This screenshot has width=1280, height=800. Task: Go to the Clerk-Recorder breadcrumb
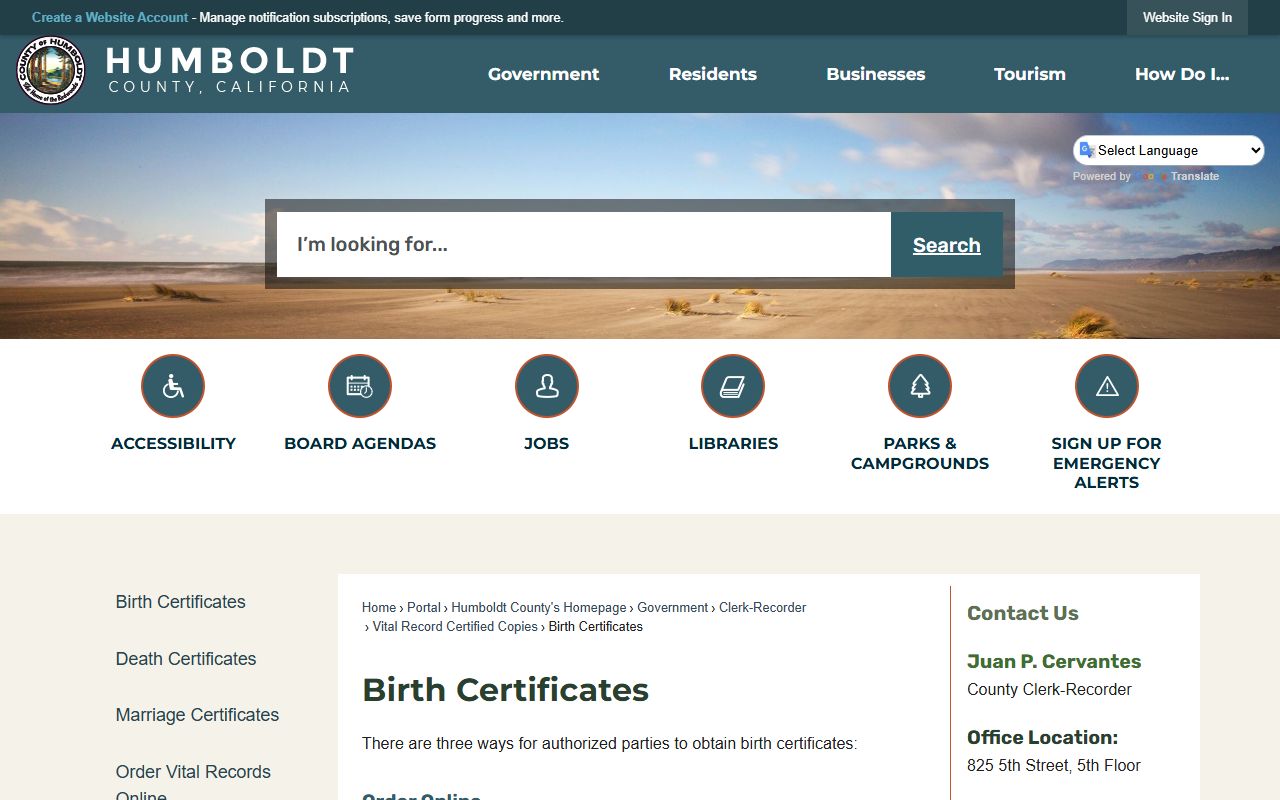coord(762,608)
